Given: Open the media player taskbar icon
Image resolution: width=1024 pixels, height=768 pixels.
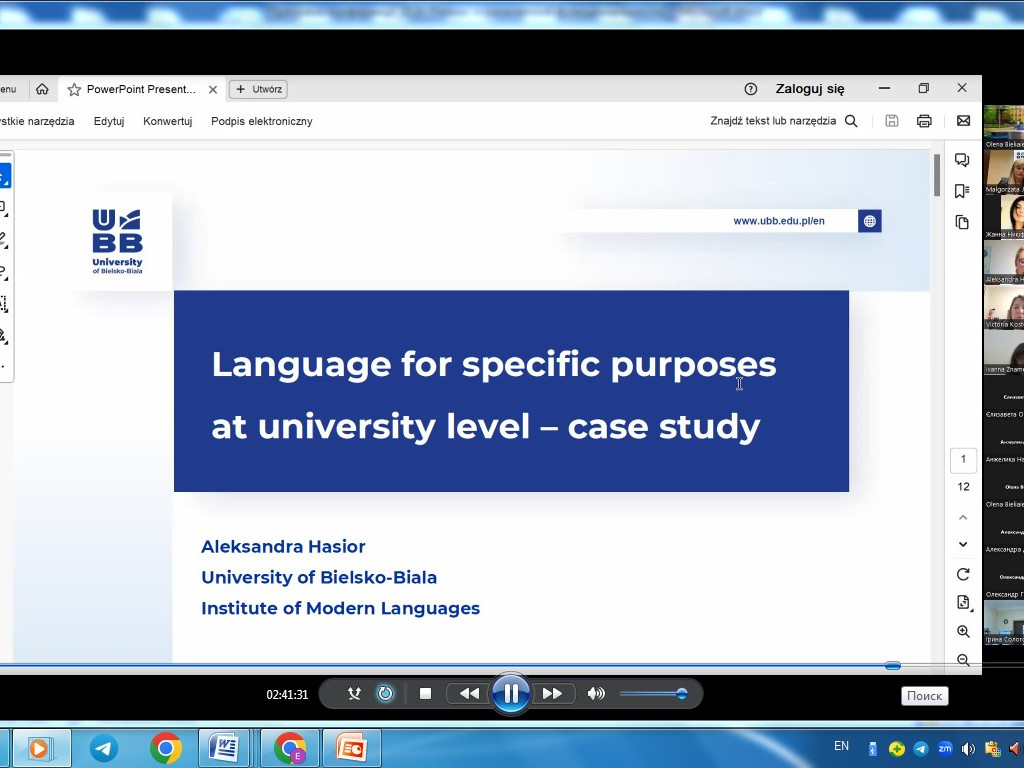Looking at the screenshot, I should (41, 748).
